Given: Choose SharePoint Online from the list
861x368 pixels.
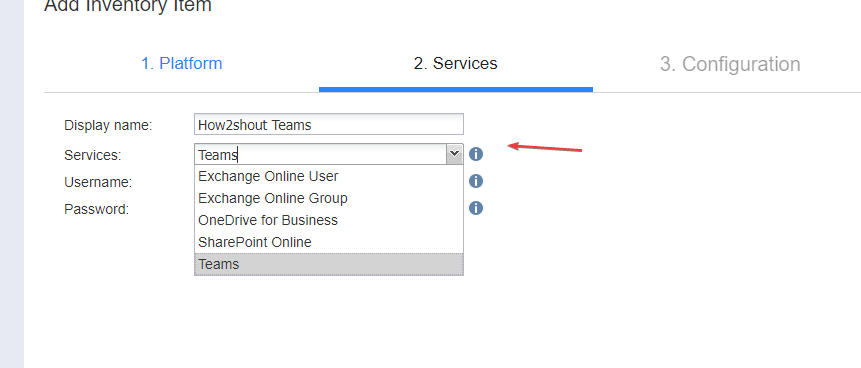Looking at the screenshot, I should click(x=329, y=242).
